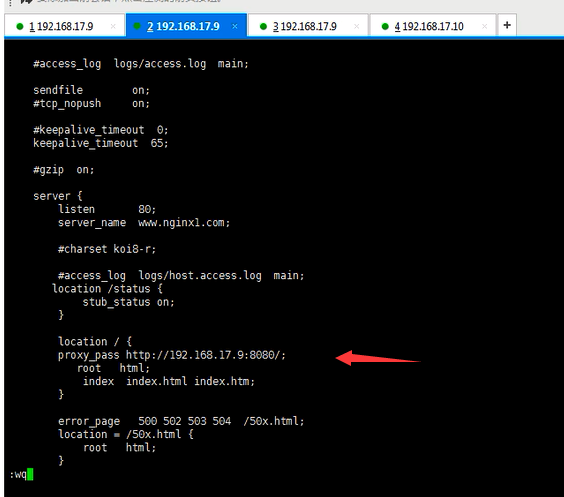This screenshot has width=564, height=497.
Task: Click the location /status line
Action: point(107,289)
